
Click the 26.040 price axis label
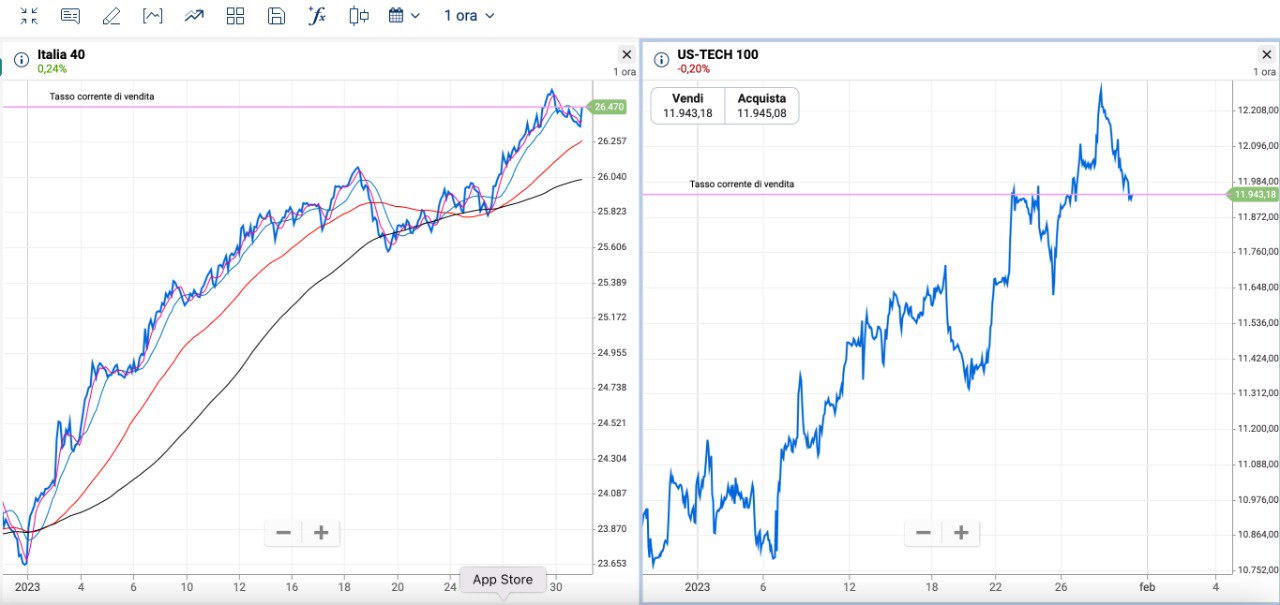point(611,177)
